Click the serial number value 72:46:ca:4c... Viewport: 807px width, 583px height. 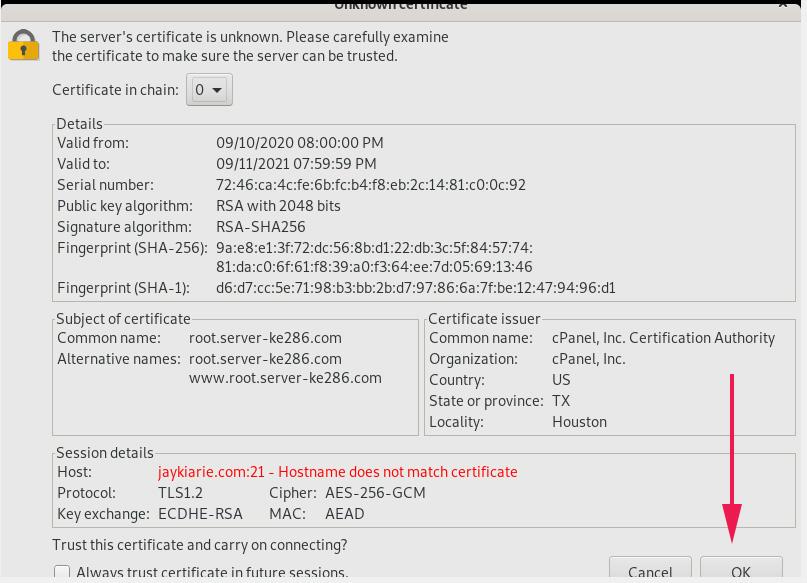point(371,185)
